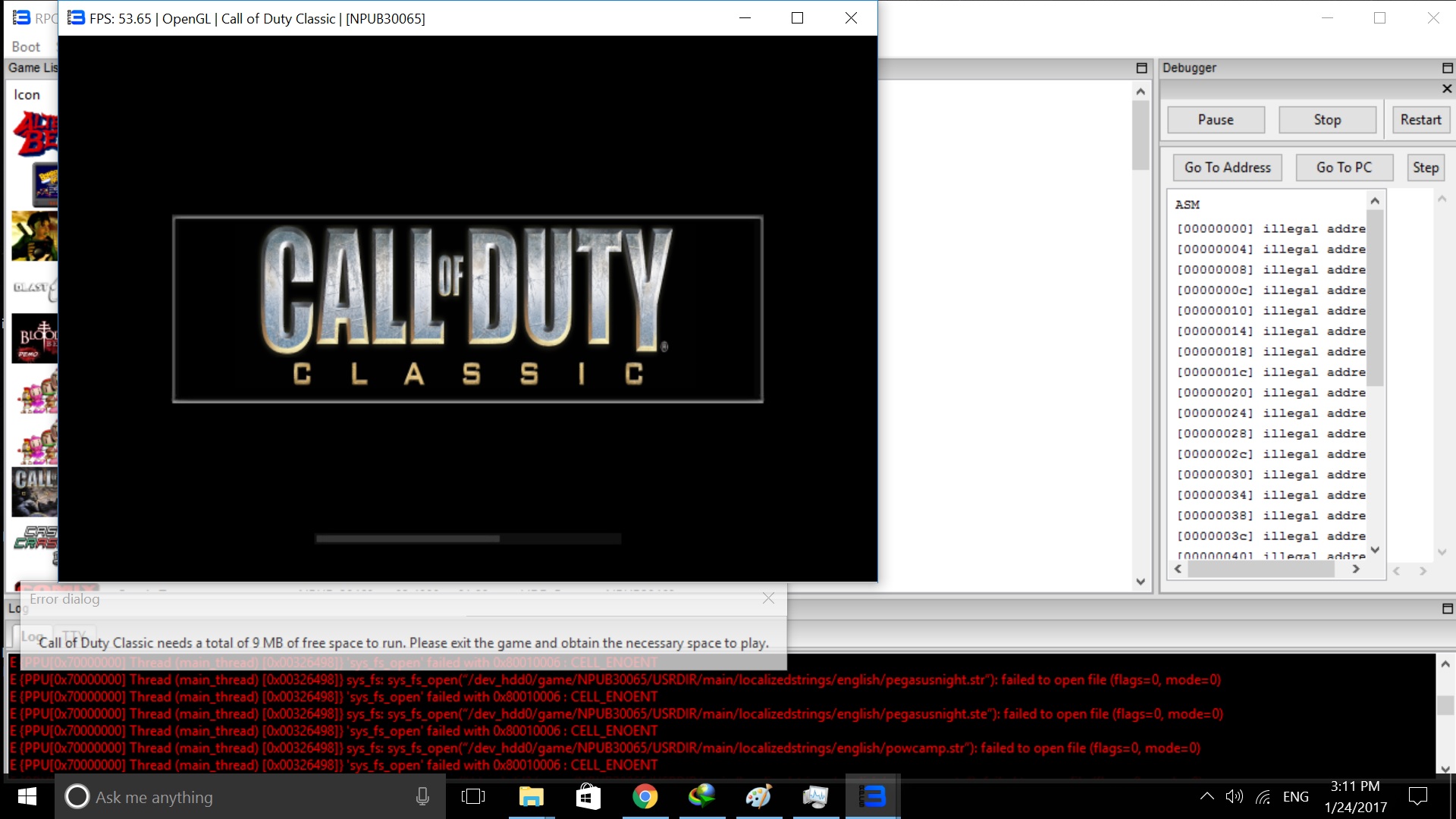Screen dimensions: 1456x819
Task: Click the Call of Duty game list icon
Action: (35, 491)
